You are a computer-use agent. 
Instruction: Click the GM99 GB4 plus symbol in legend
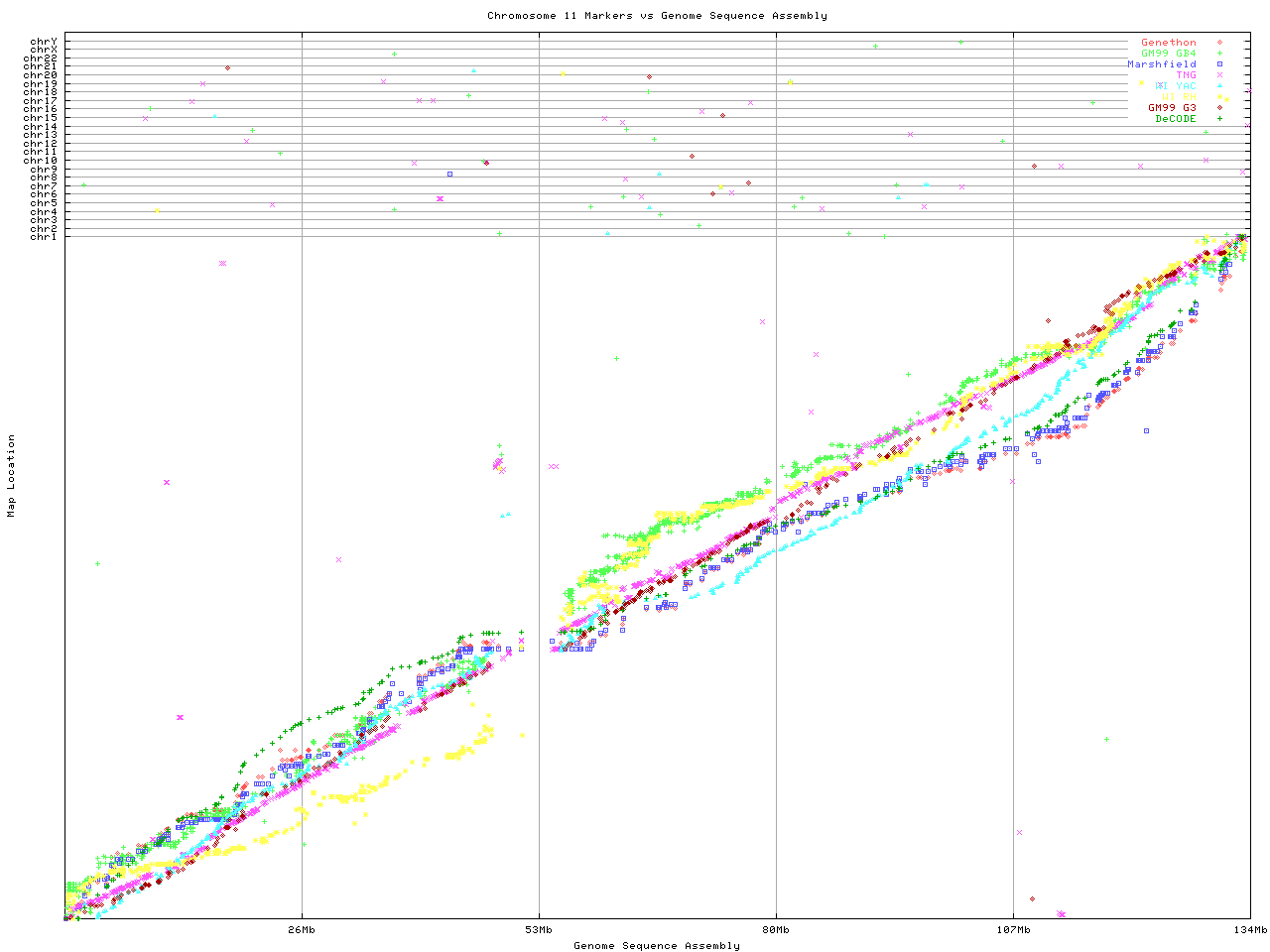(x=1219, y=54)
